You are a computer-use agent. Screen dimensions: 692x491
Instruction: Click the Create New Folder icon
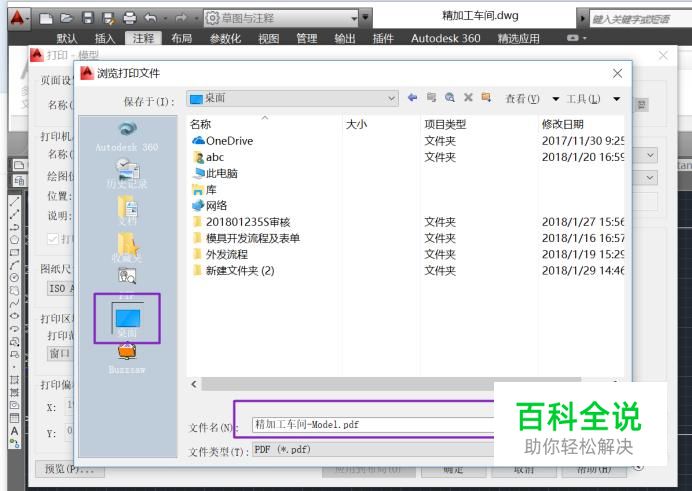(486, 97)
